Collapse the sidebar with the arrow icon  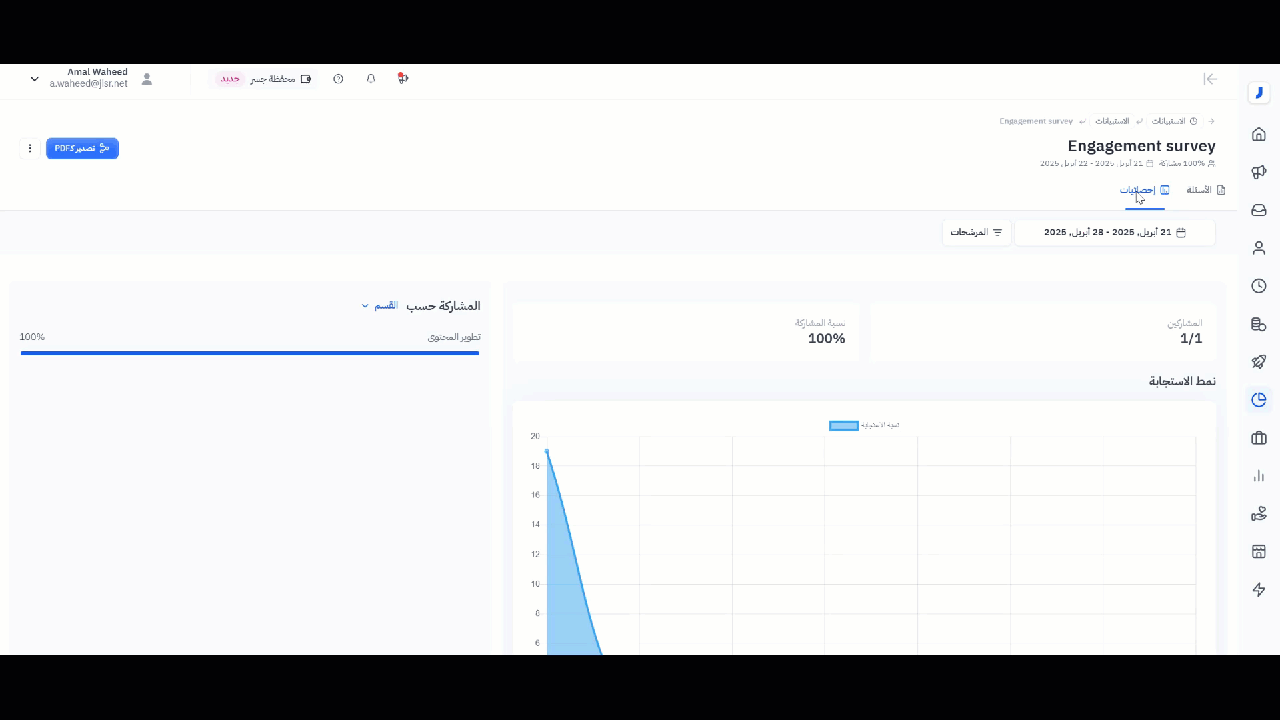[x=1210, y=79]
